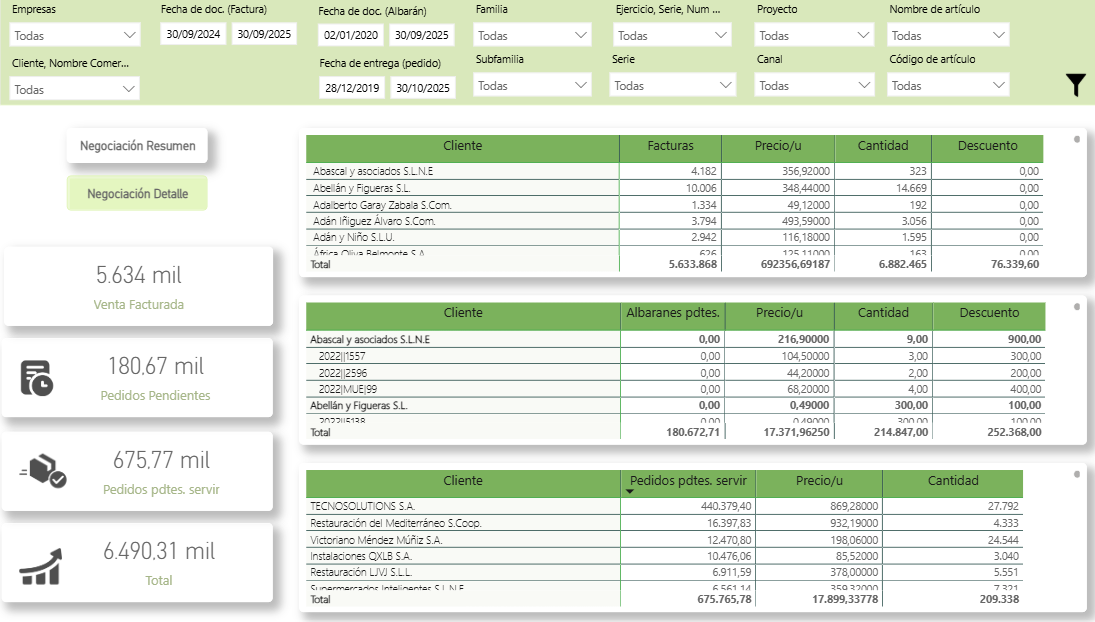1095x622 pixels.
Task: Open the Negociación Resumen view
Action: pos(138,146)
